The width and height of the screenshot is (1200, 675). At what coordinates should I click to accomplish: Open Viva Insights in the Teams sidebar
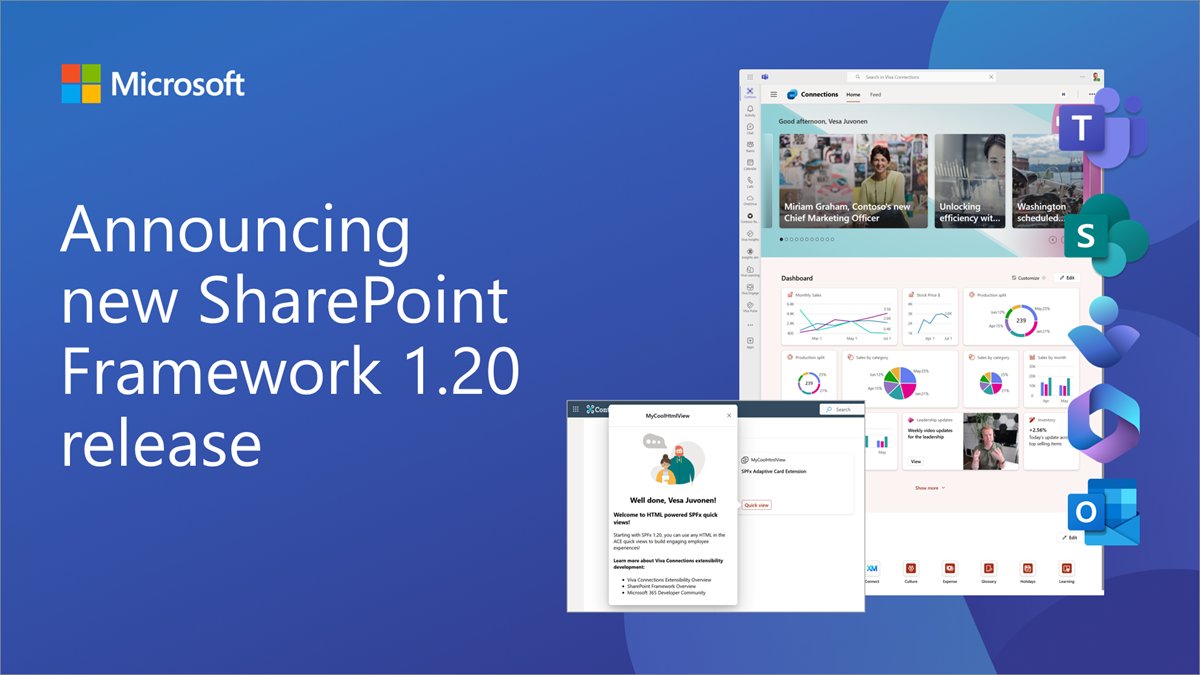click(750, 236)
